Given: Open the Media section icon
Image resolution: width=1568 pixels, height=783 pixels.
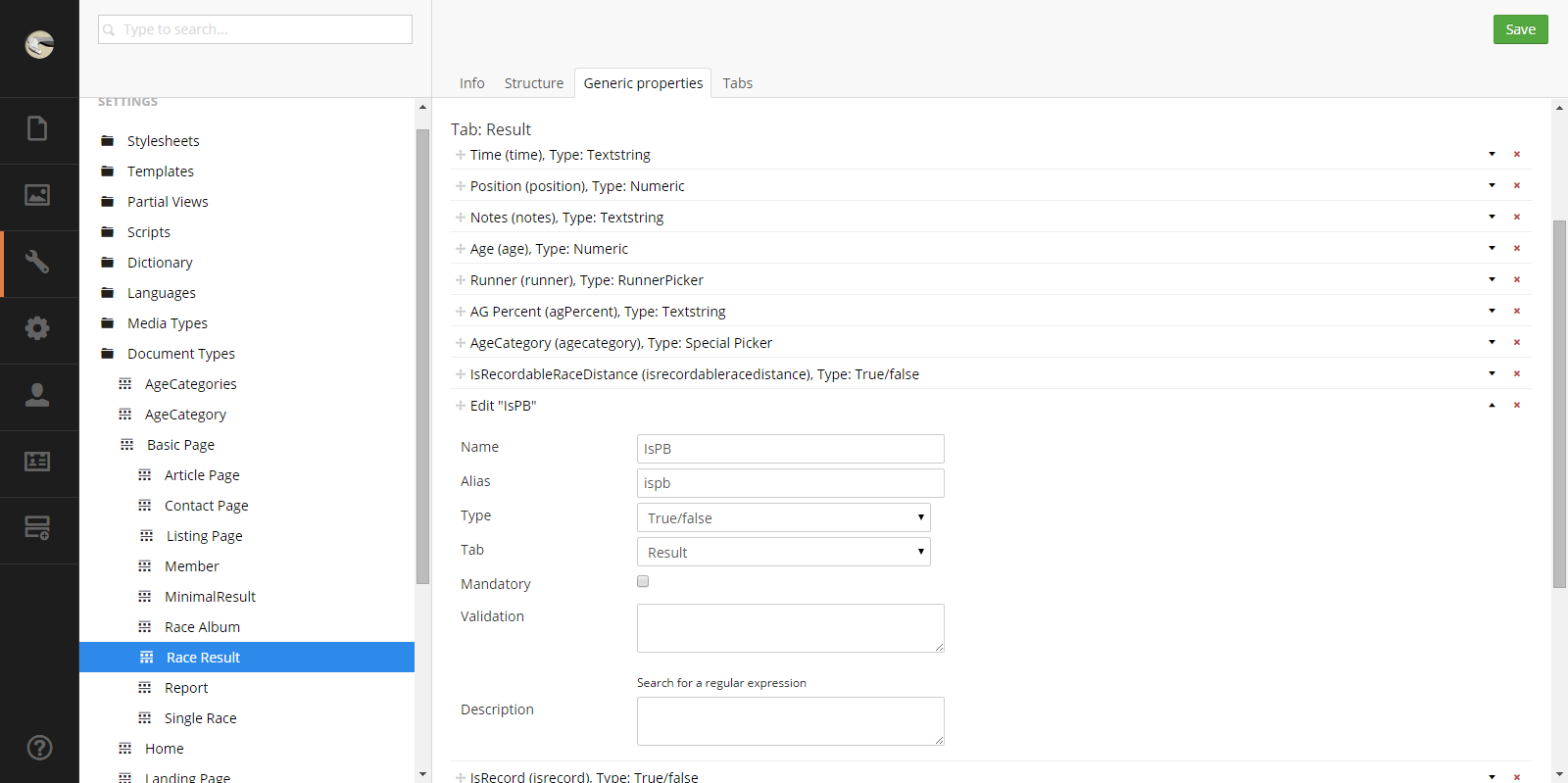Looking at the screenshot, I should click(37, 195).
